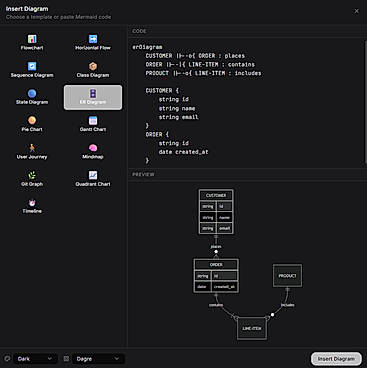Click the Sequence Diagram label
This screenshot has width=367, height=368.
[x=32, y=75]
